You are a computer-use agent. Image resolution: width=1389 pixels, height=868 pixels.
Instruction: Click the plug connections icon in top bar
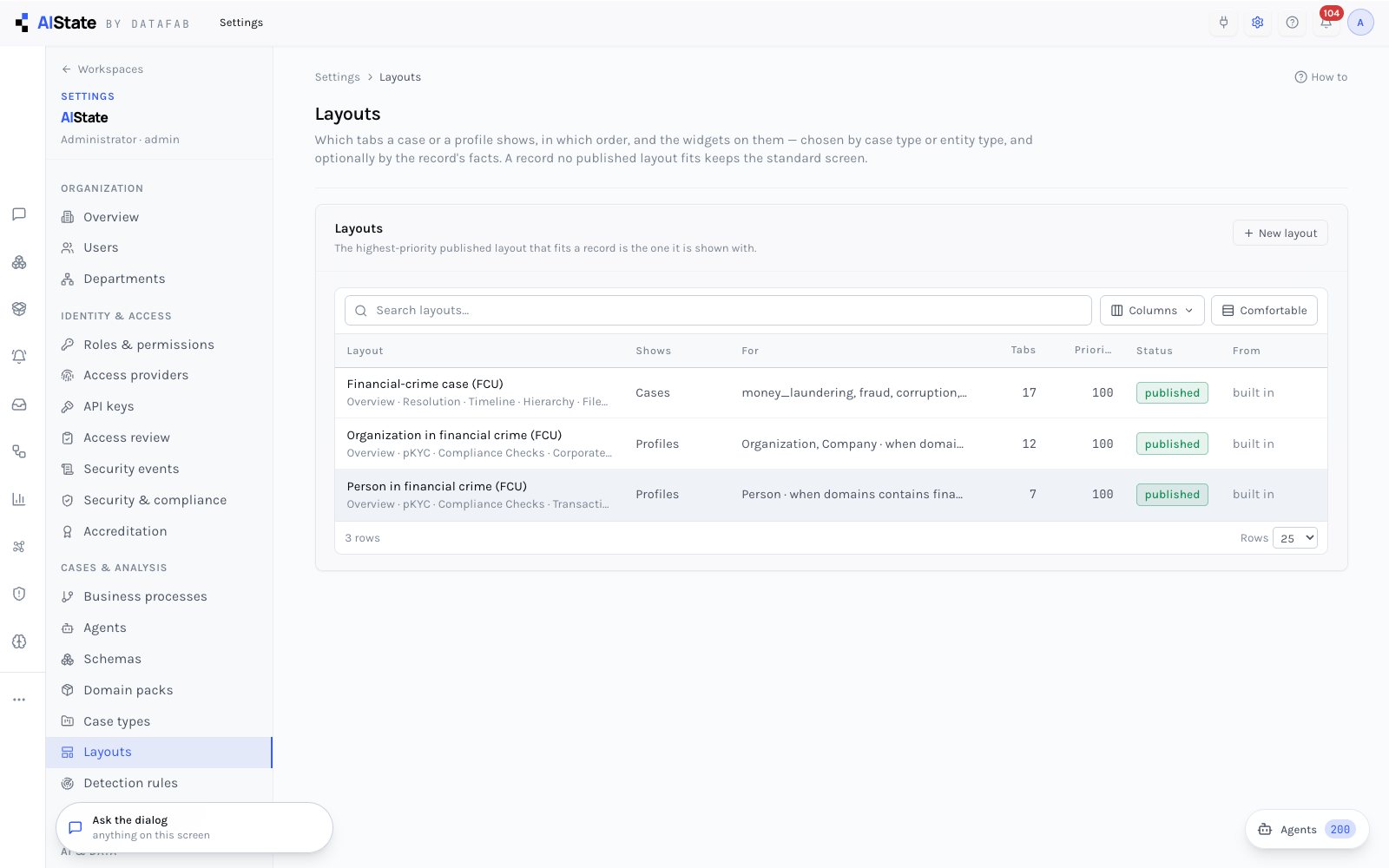pos(1224,23)
